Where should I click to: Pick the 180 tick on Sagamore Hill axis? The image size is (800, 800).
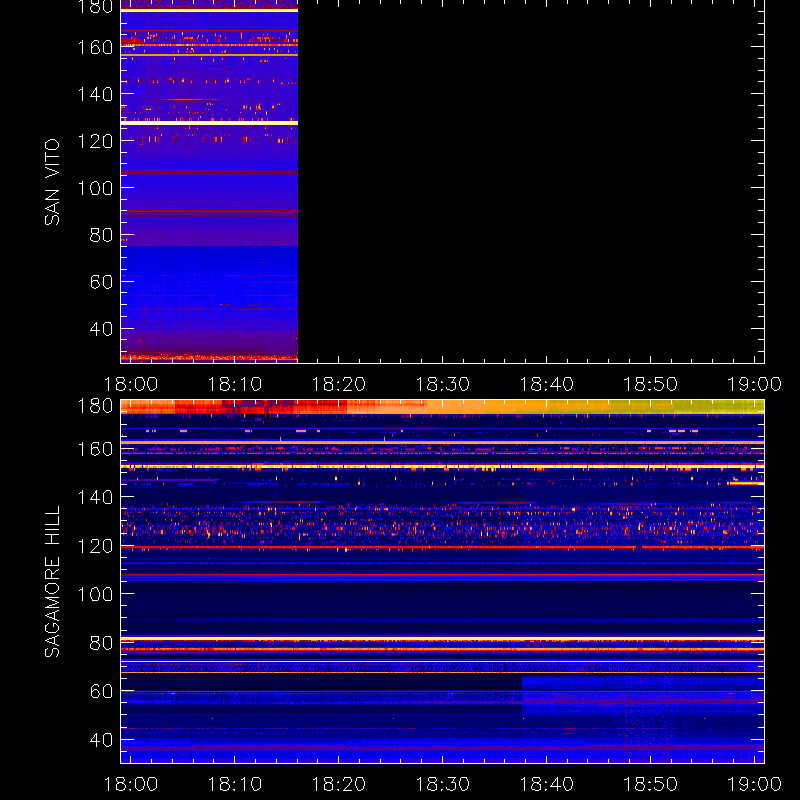point(95,406)
